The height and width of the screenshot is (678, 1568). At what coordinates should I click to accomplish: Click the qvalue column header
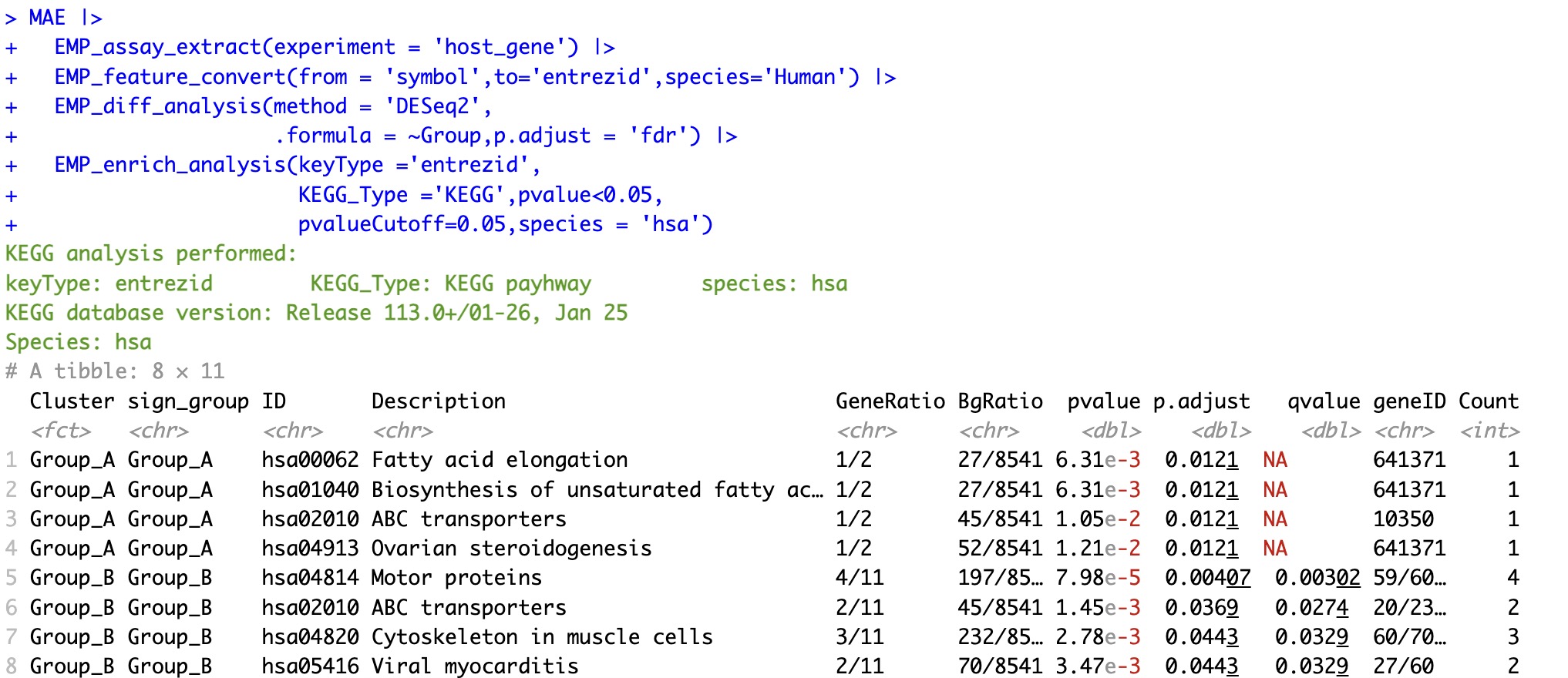click(1323, 401)
